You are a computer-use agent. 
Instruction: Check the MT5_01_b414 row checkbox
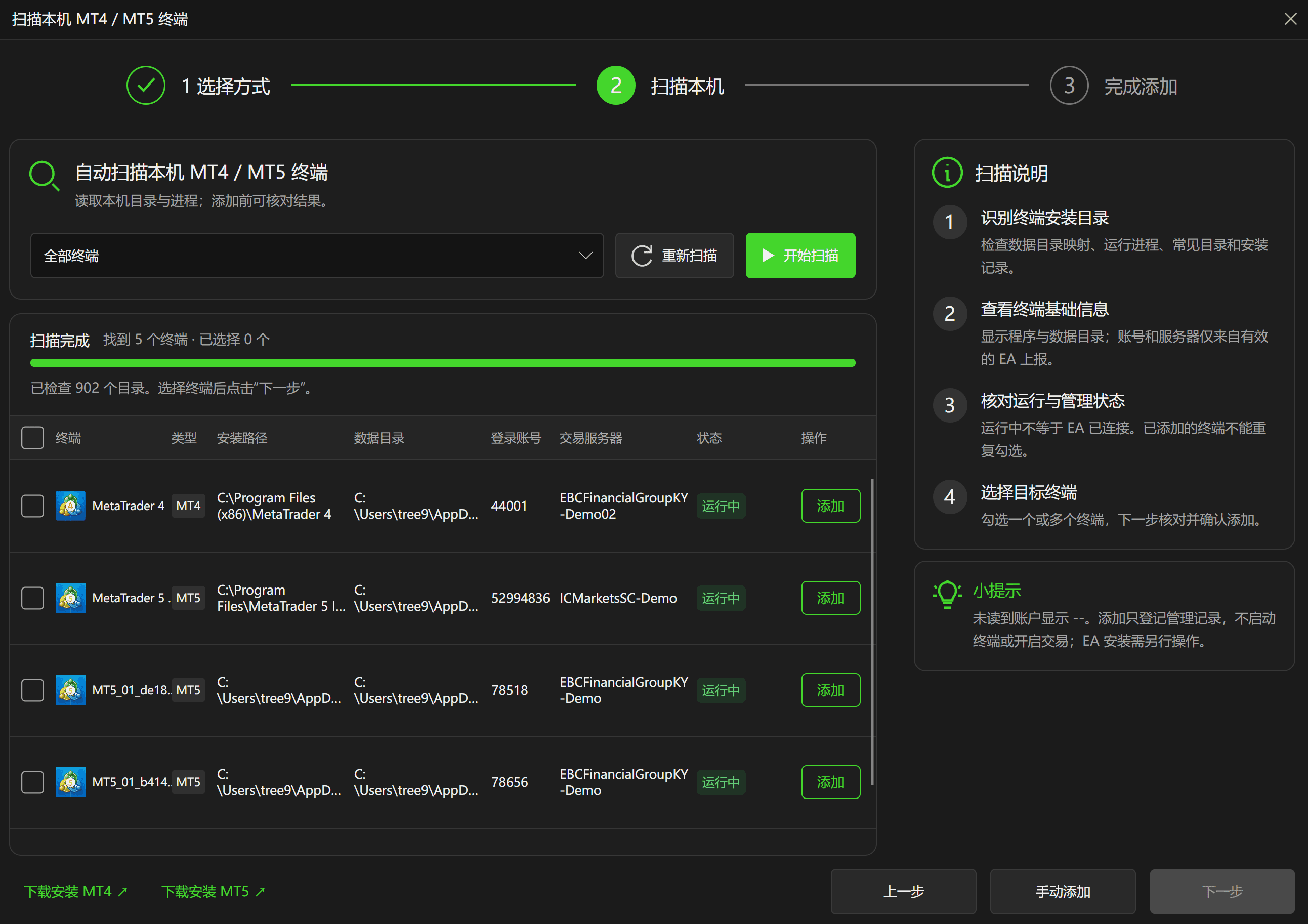point(32,782)
